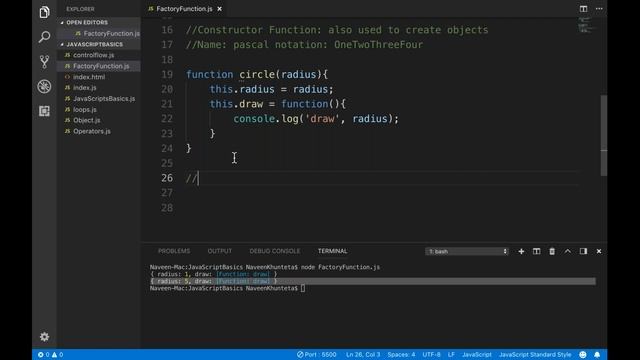Click the Port : 5500 live server status
The width and height of the screenshot is (640, 360).
tap(317, 355)
